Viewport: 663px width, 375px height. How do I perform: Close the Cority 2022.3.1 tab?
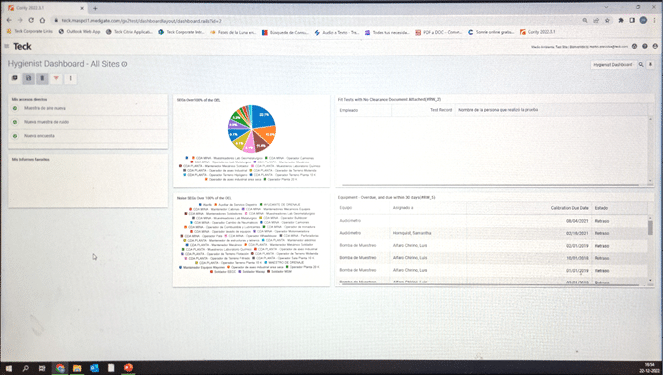[82, 8]
